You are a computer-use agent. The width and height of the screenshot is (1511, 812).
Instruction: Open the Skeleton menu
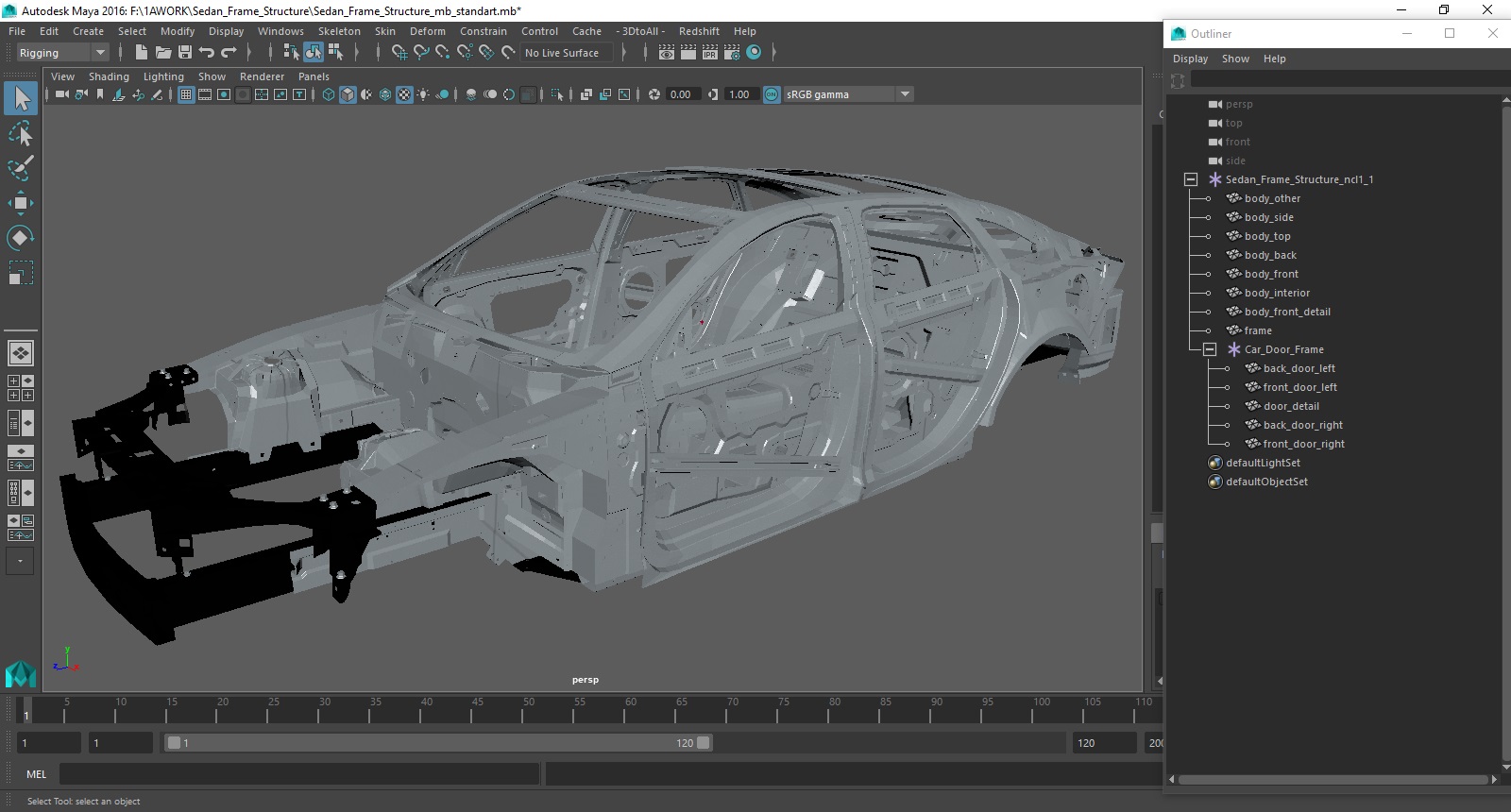339,31
